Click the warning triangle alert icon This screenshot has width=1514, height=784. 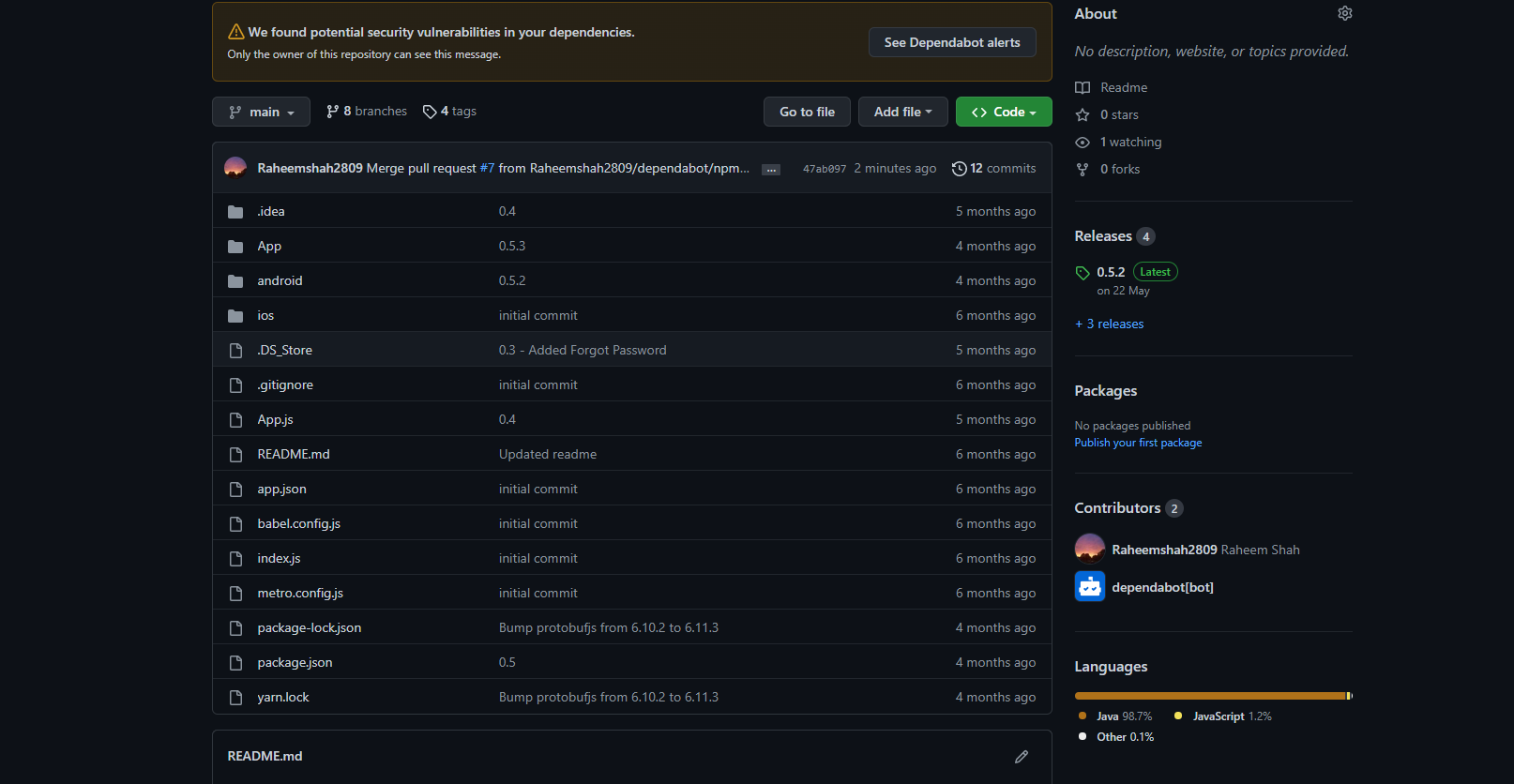236,32
